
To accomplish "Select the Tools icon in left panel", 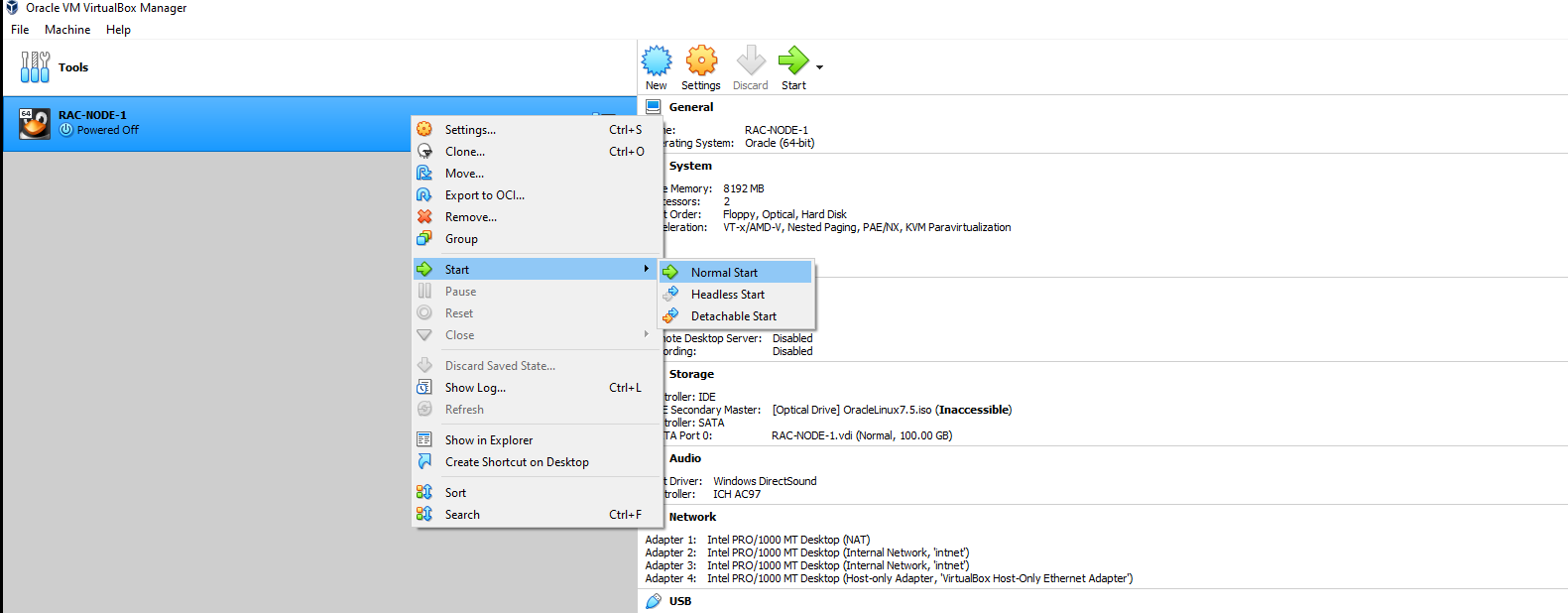I will click(35, 67).
